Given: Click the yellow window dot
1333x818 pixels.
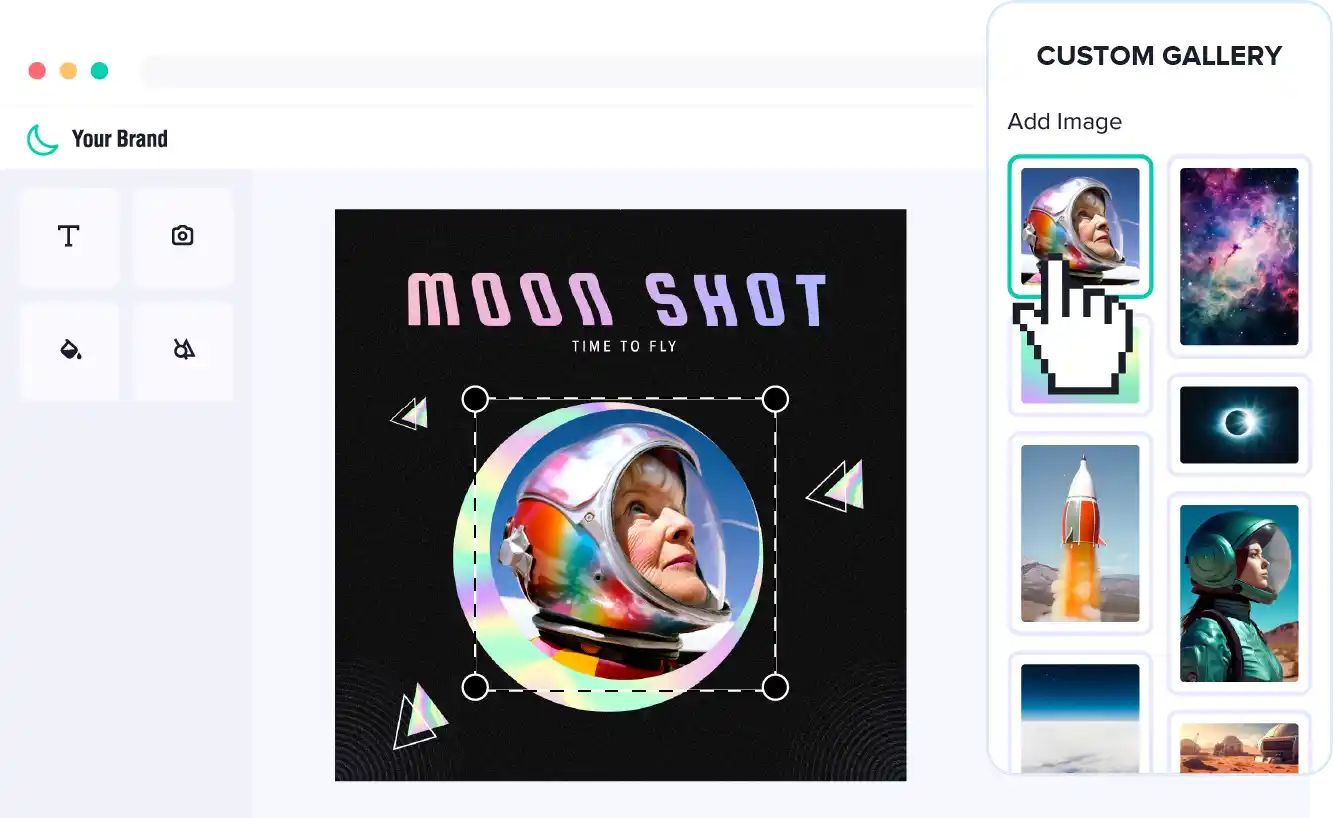Looking at the screenshot, I should pyautogui.click(x=68, y=71).
